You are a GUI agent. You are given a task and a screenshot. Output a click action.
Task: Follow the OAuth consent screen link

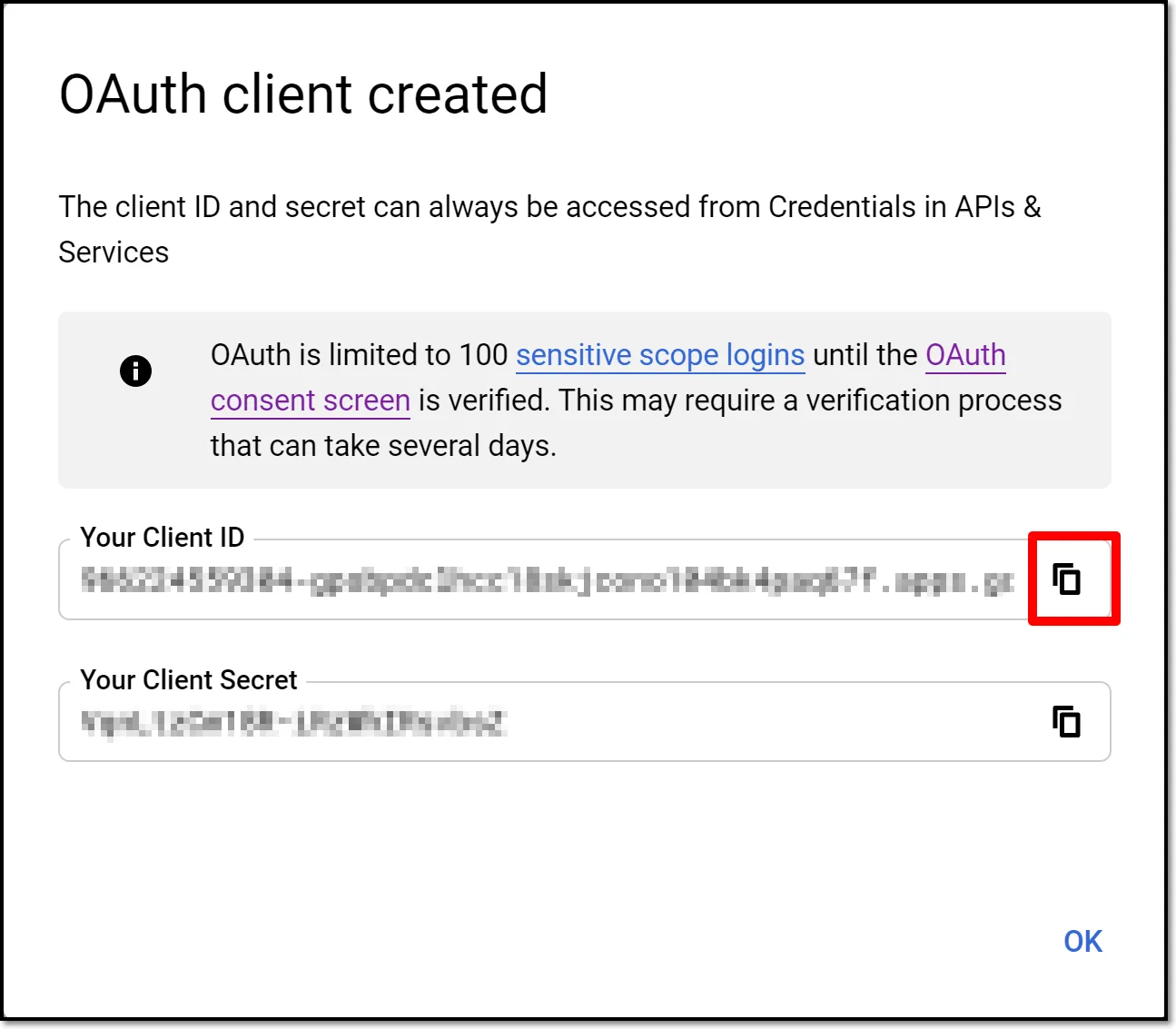point(311,401)
